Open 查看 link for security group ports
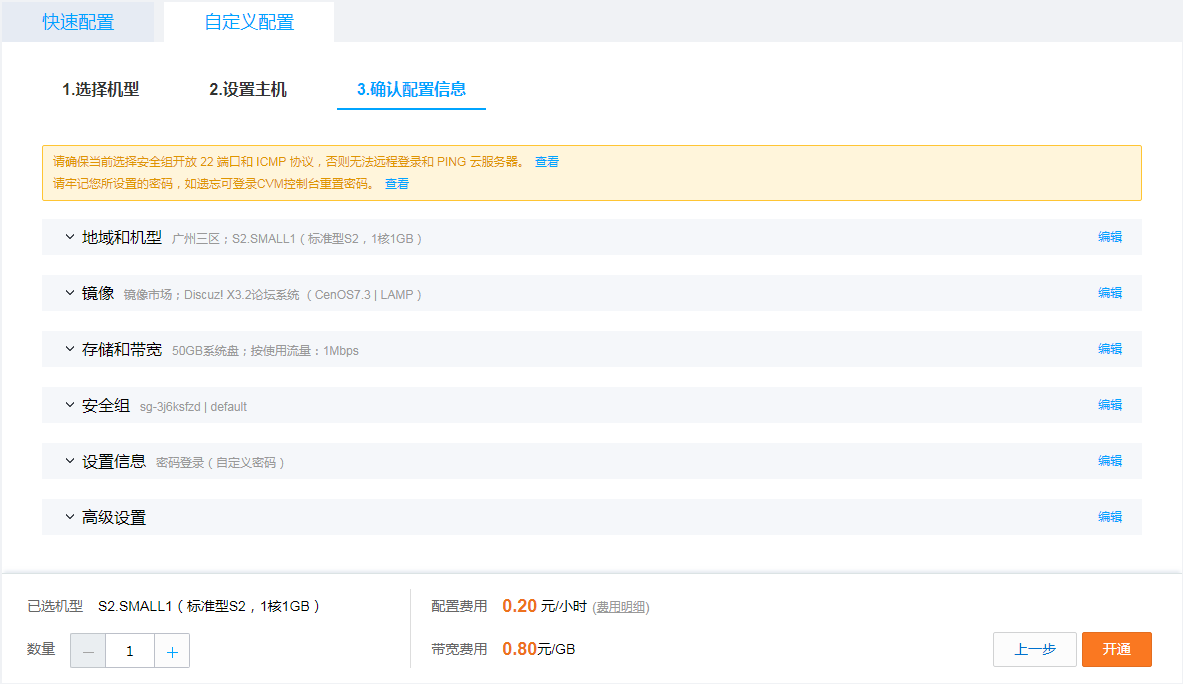 [x=547, y=161]
